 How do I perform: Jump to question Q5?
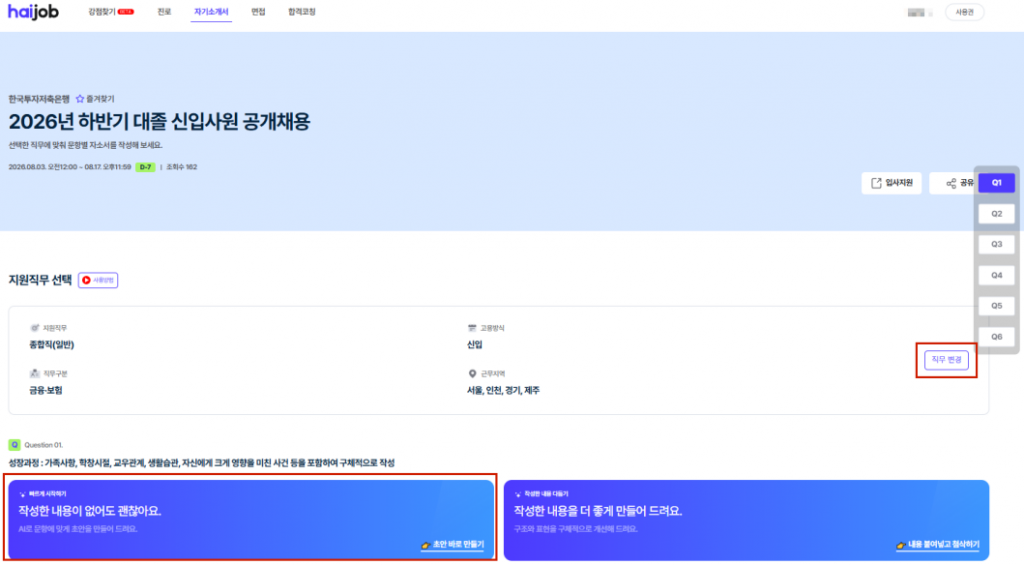point(997,306)
